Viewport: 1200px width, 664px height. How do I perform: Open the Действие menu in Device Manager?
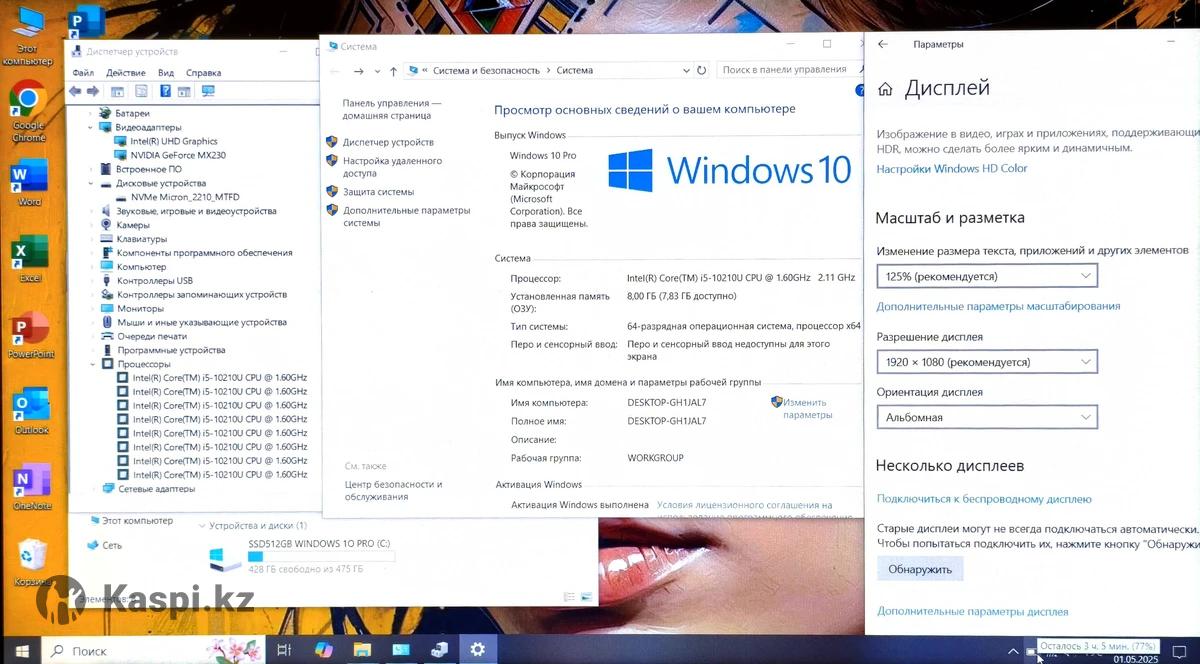pyautogui.click(x=126, y=73)
